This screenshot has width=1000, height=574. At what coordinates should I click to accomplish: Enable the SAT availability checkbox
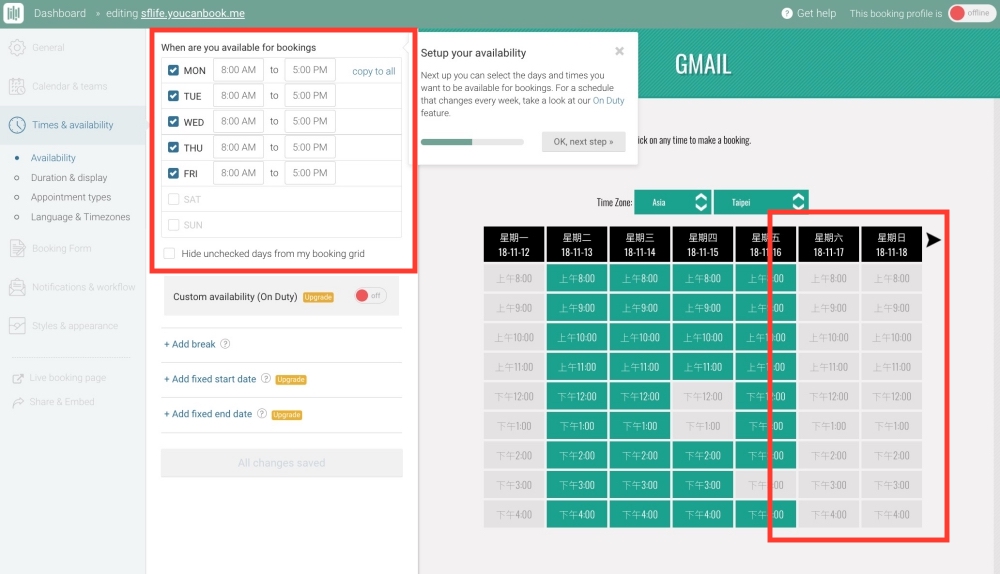(x=173, y=199)
